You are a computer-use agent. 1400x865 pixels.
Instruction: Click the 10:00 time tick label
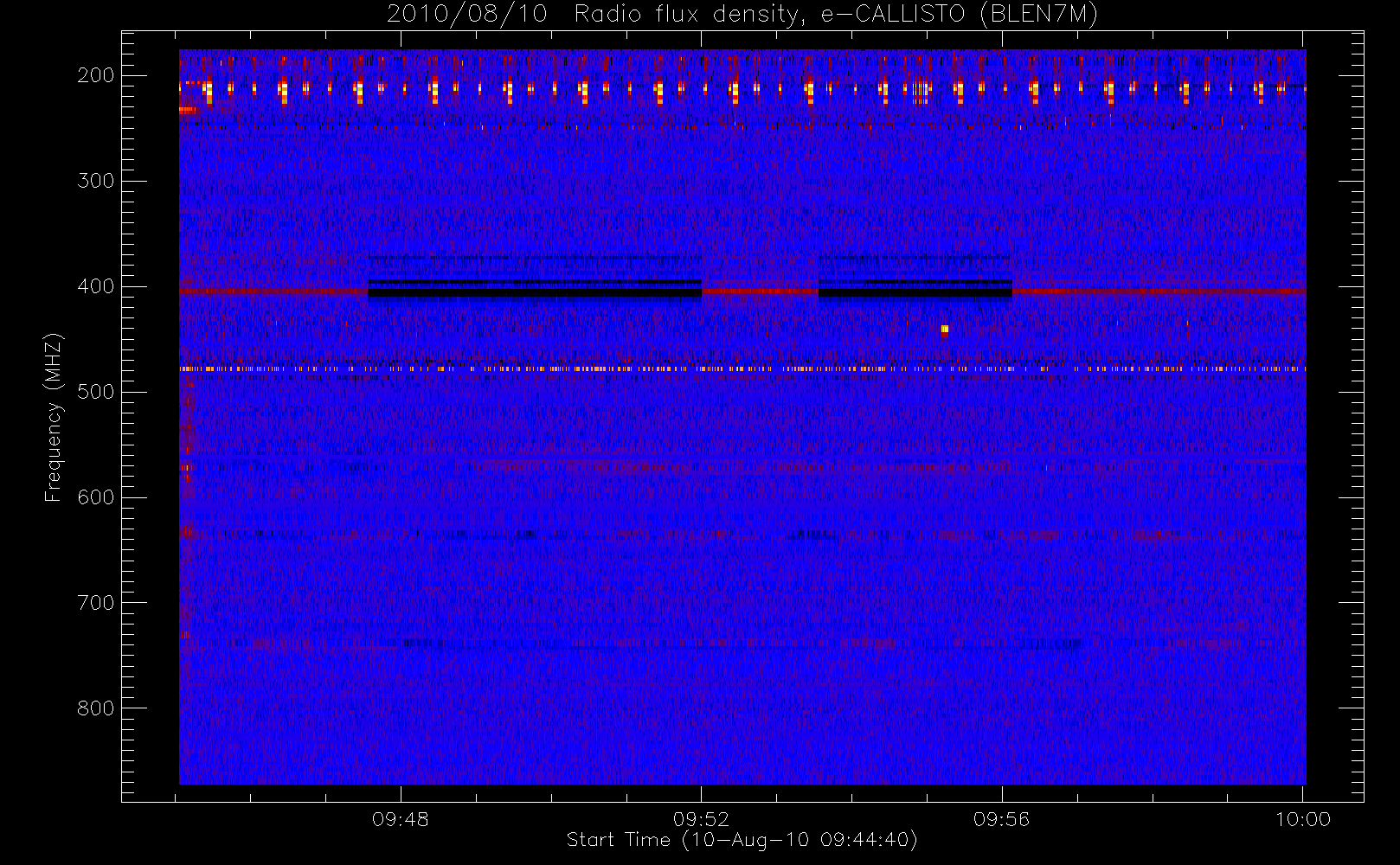click(1303, 819)
